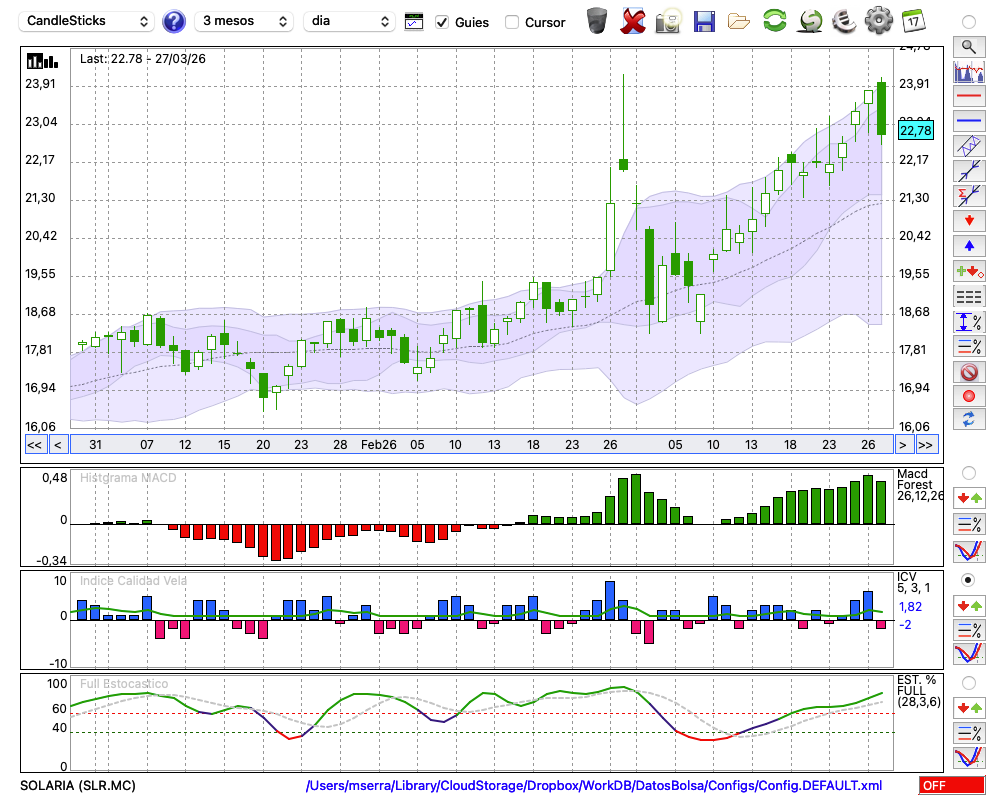Click the green refresh arrows icon
Screen dimensions: 1000x800
774,21
